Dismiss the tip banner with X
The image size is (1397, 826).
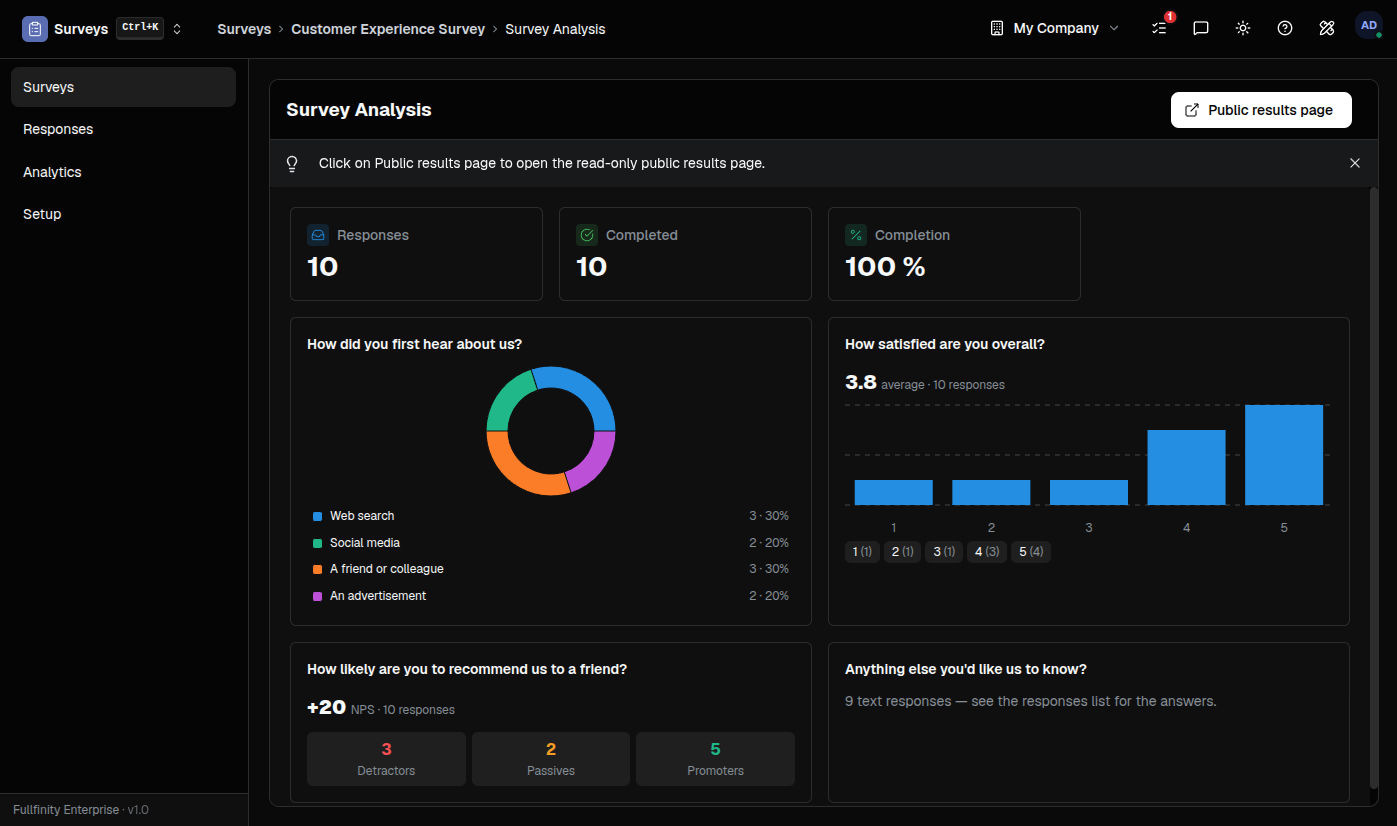(1355, 163)
